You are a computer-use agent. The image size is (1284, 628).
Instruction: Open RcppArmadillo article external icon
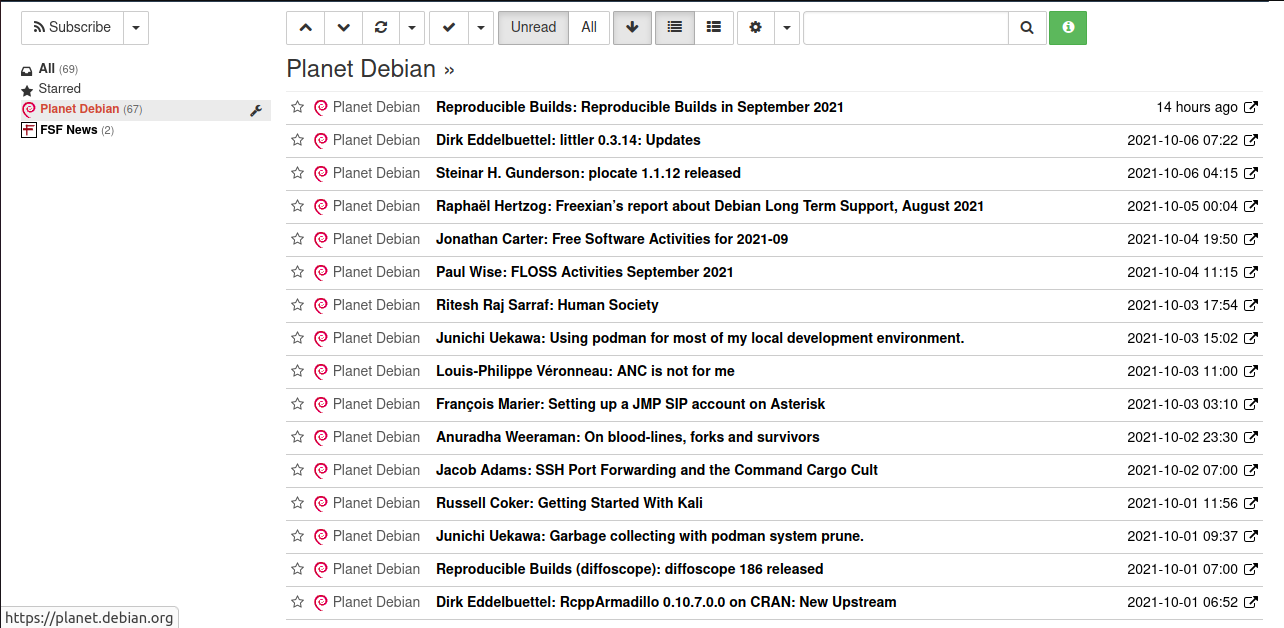[1250, 602]
